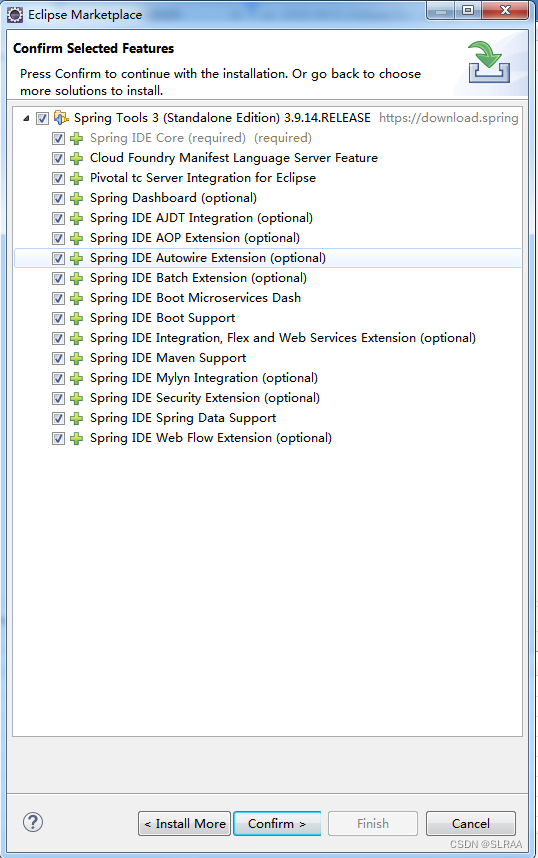Uncheck Spring IDE Boot Support checkbox
538x858 pixels.
pos(59,318)
